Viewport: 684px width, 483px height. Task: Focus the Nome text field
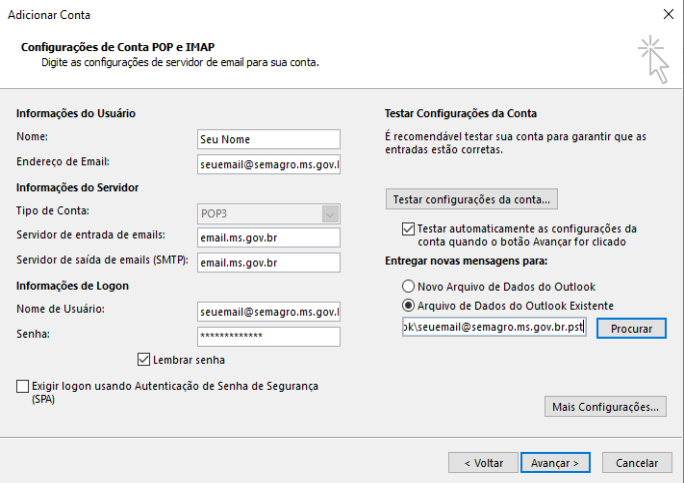coord(269,139)
